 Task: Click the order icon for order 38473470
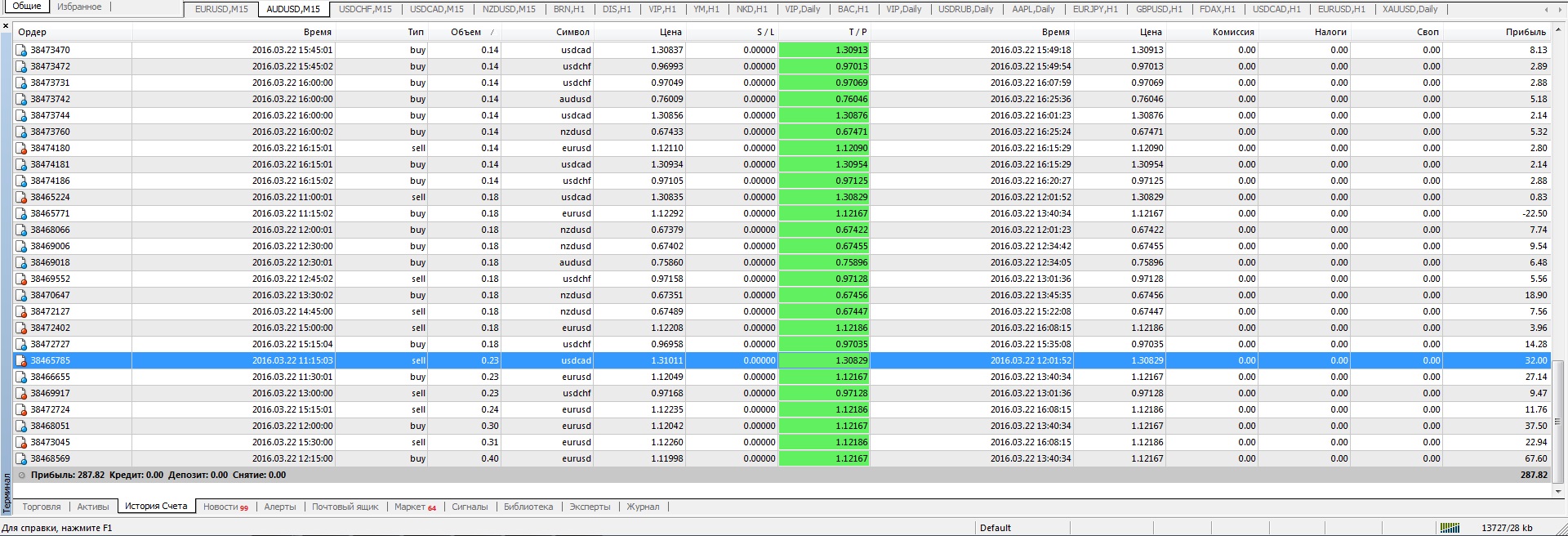pyautogui.click(x=21, y=50)
